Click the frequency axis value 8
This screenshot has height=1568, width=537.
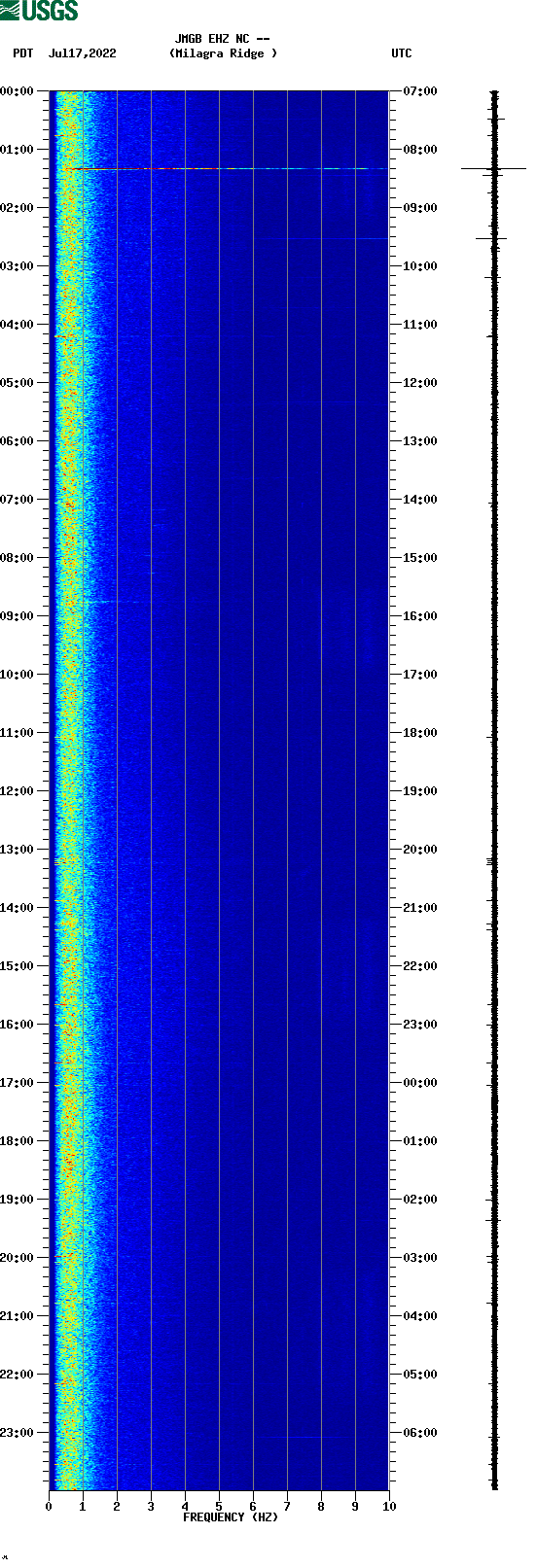click(321, 1507)
